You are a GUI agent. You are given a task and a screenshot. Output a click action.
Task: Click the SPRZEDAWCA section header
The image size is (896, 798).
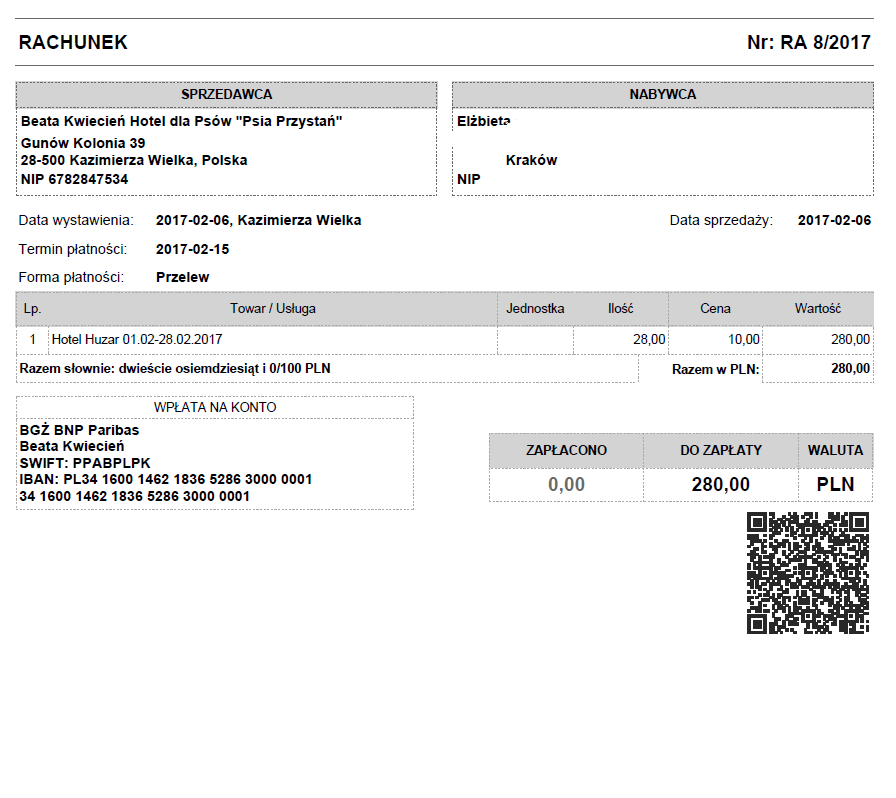pos(226,94)
